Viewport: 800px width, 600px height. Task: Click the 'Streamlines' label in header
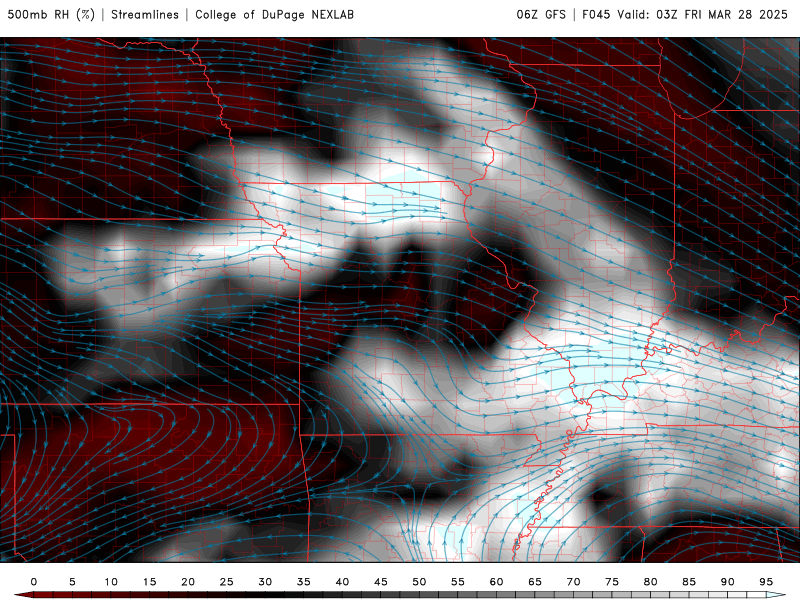[145, 15]
